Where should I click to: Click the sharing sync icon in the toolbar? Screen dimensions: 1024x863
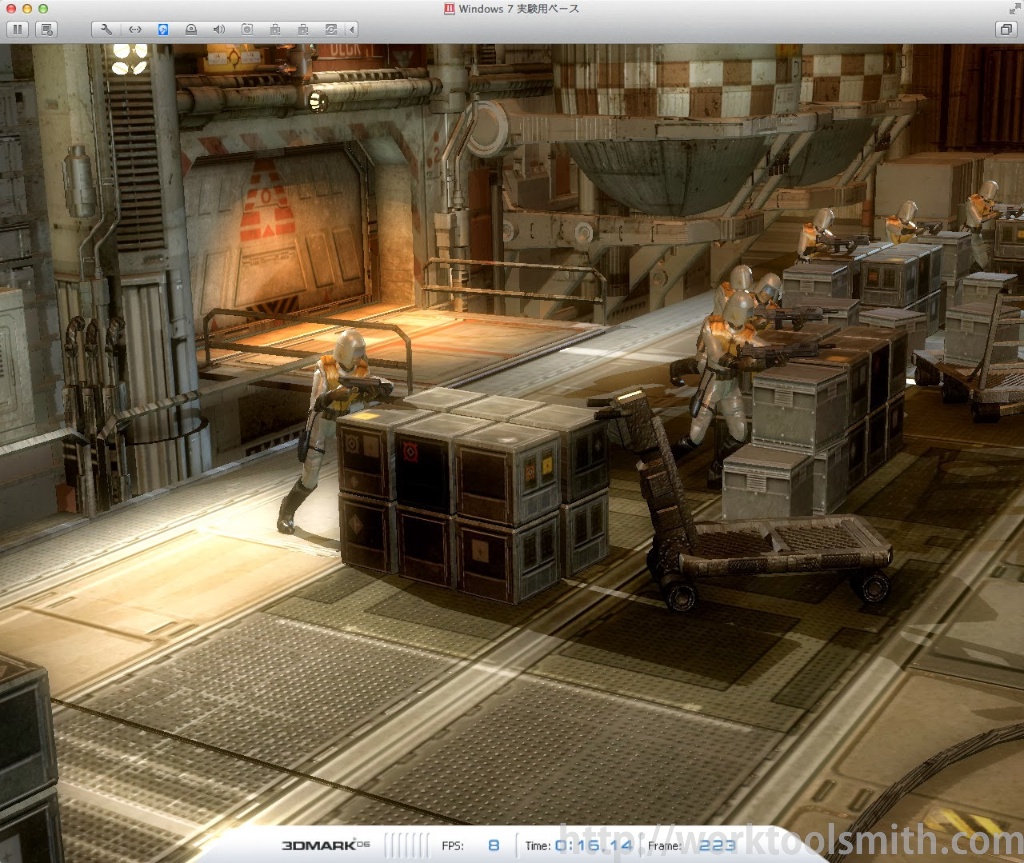coord(331,29)
